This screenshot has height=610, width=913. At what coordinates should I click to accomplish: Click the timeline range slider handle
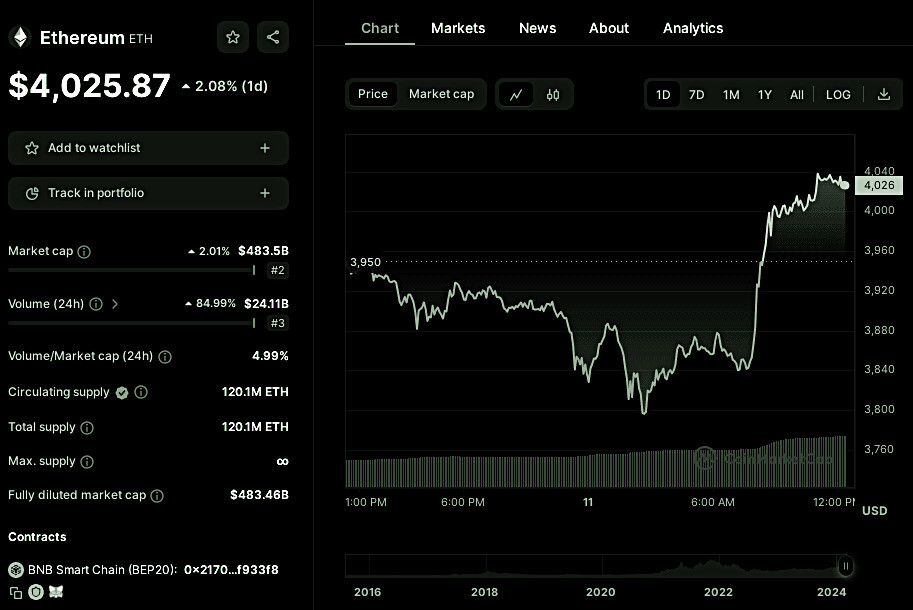[845, 566]
